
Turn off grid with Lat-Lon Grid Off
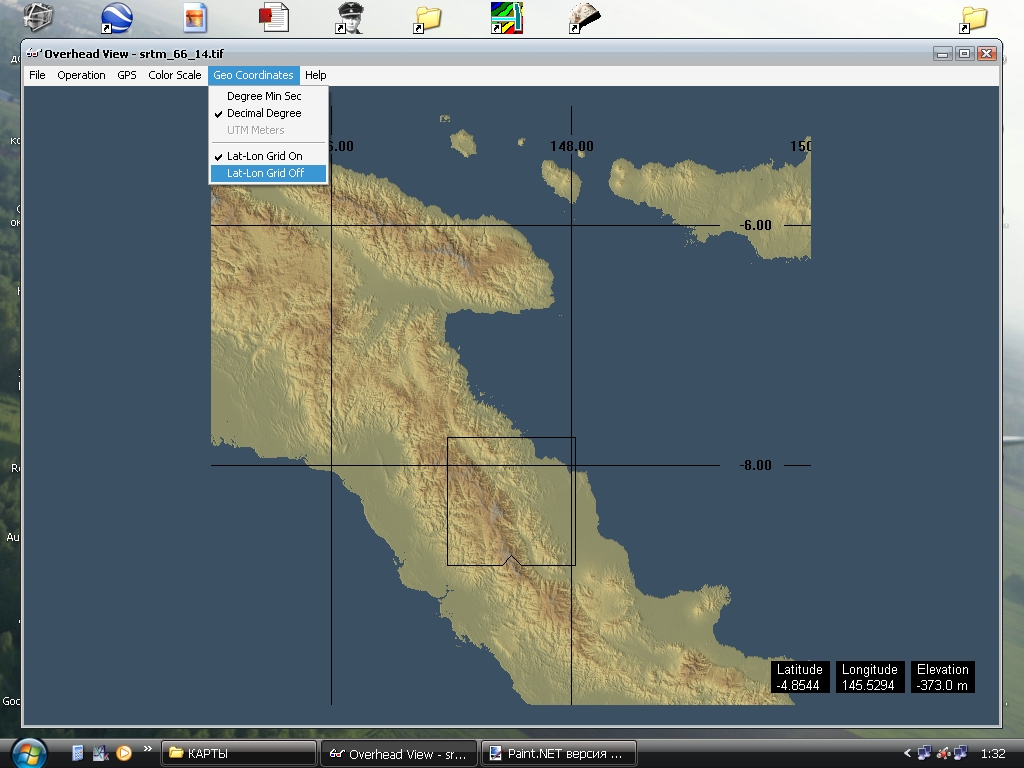[x=265, y=173]
